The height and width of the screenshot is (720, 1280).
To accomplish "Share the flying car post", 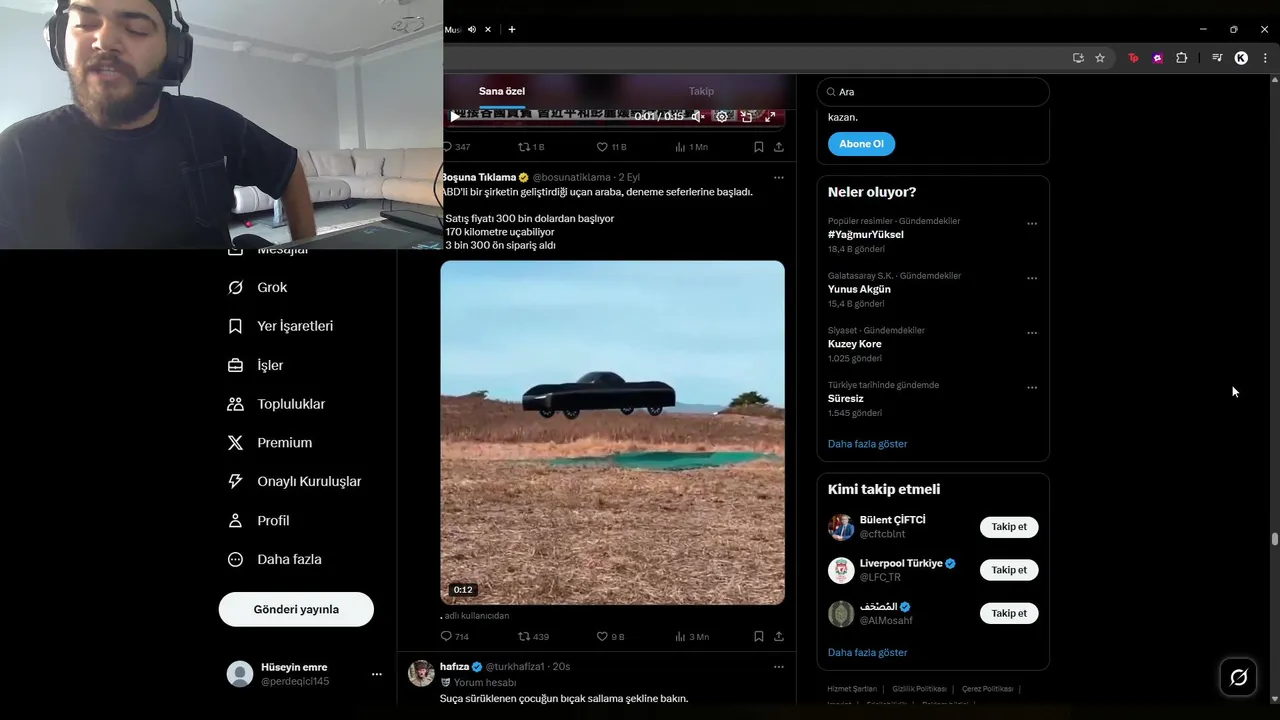I will click(x=779, y=636).
